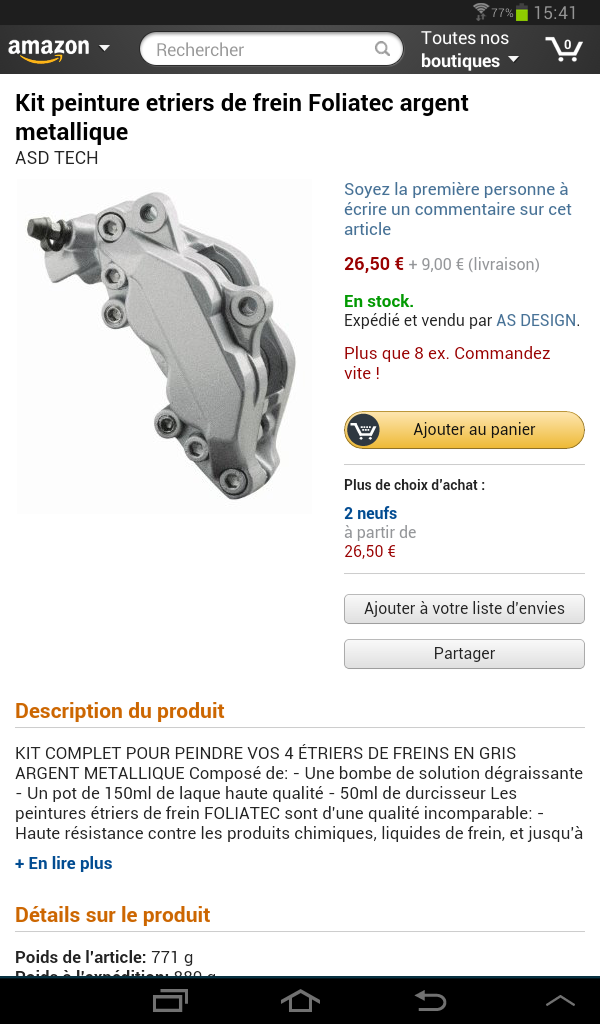Tap the Partager button
Screen dimensions: 600x1024
coord(464,654)
